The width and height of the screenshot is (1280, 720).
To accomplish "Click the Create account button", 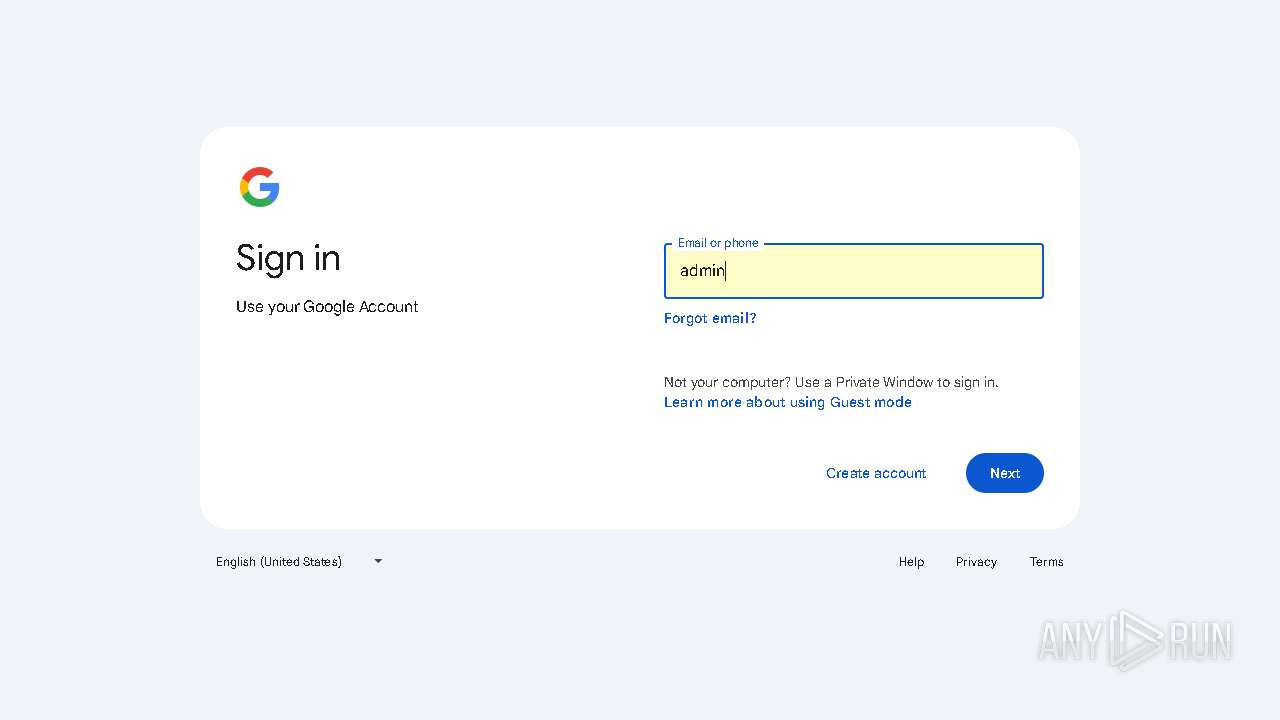I will pyautogui.click(x=876, y=473).
